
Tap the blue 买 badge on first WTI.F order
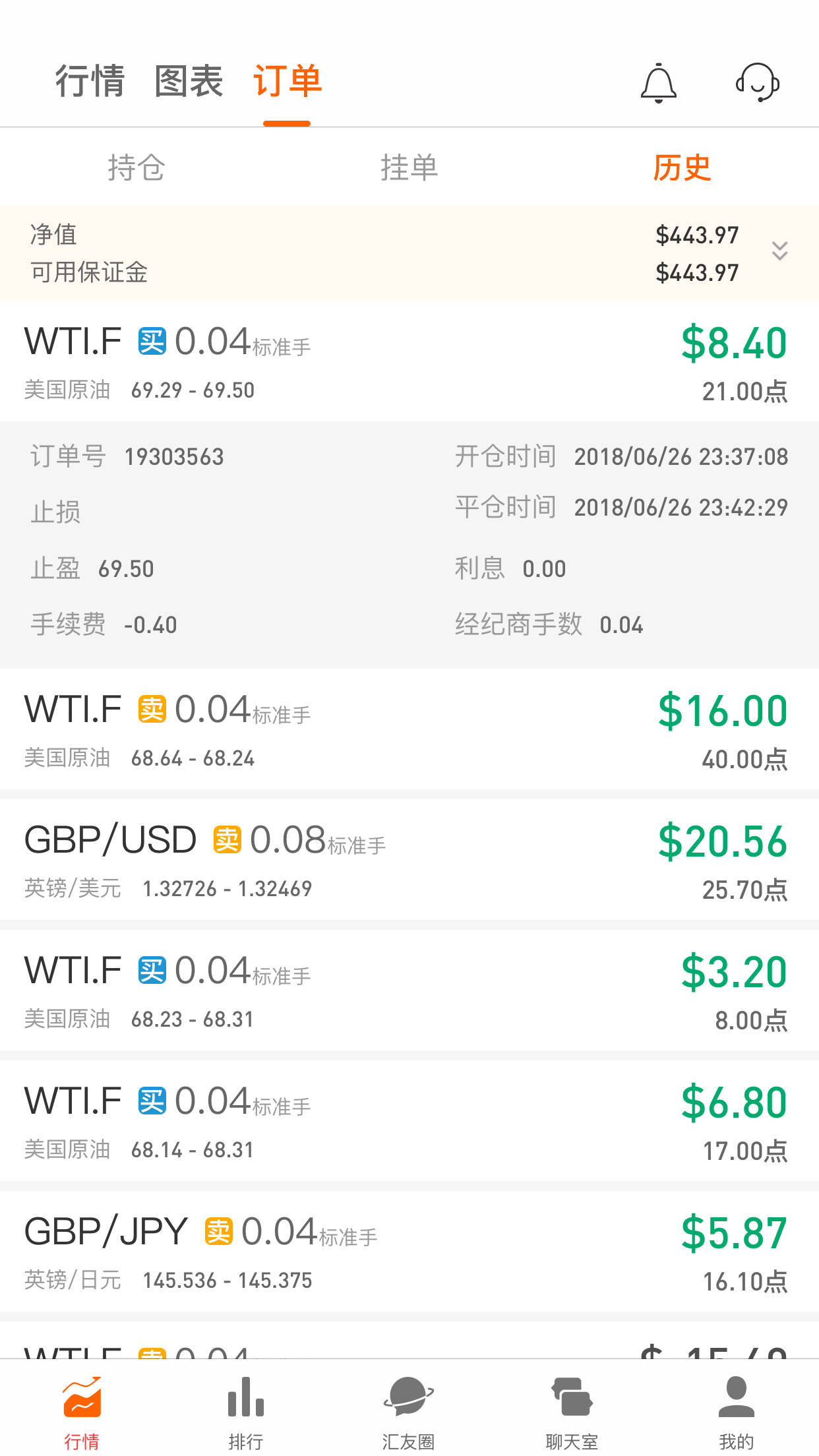(x=152, y=342)
